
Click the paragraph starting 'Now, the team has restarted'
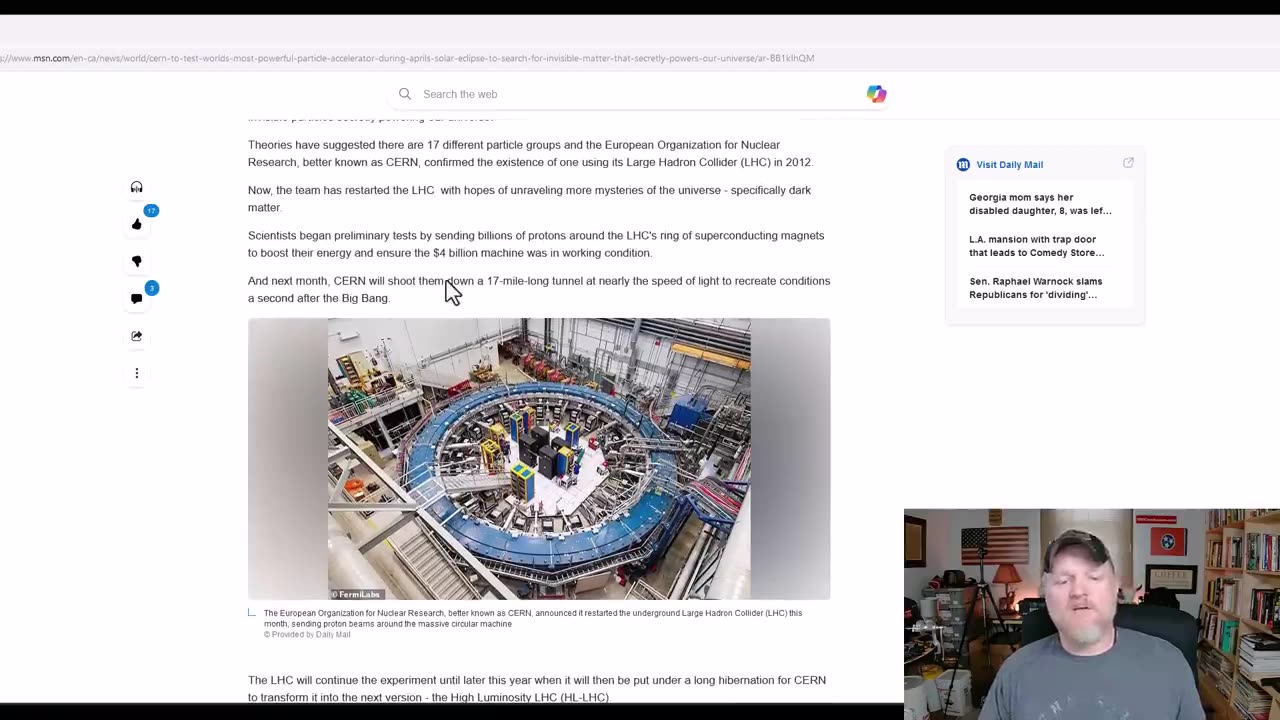530,199
